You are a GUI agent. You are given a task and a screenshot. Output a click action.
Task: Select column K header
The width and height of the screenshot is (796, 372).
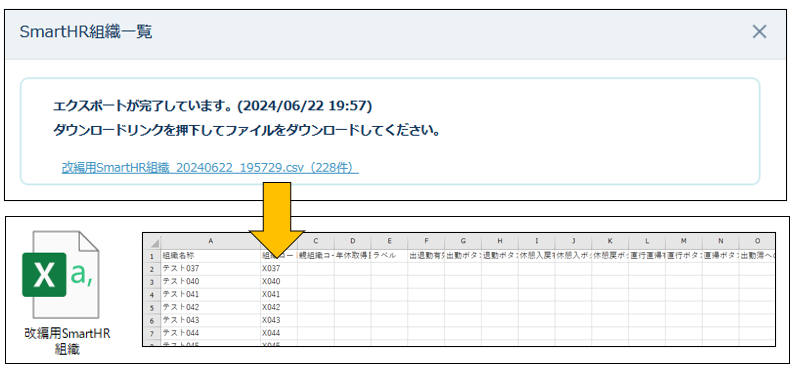[610, 242]
